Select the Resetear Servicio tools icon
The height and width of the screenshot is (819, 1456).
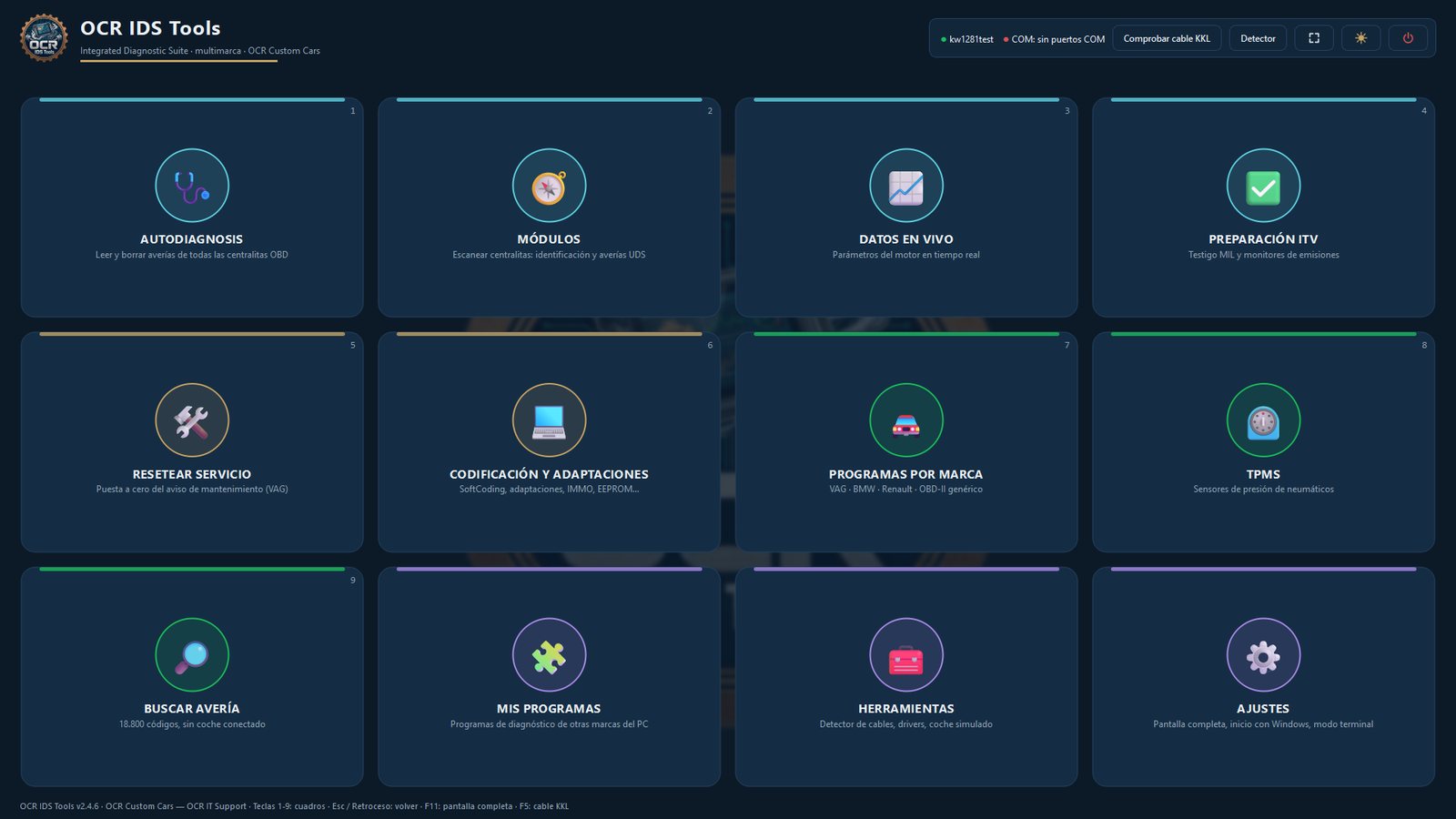pyautogui.click(x=192, y=420)
